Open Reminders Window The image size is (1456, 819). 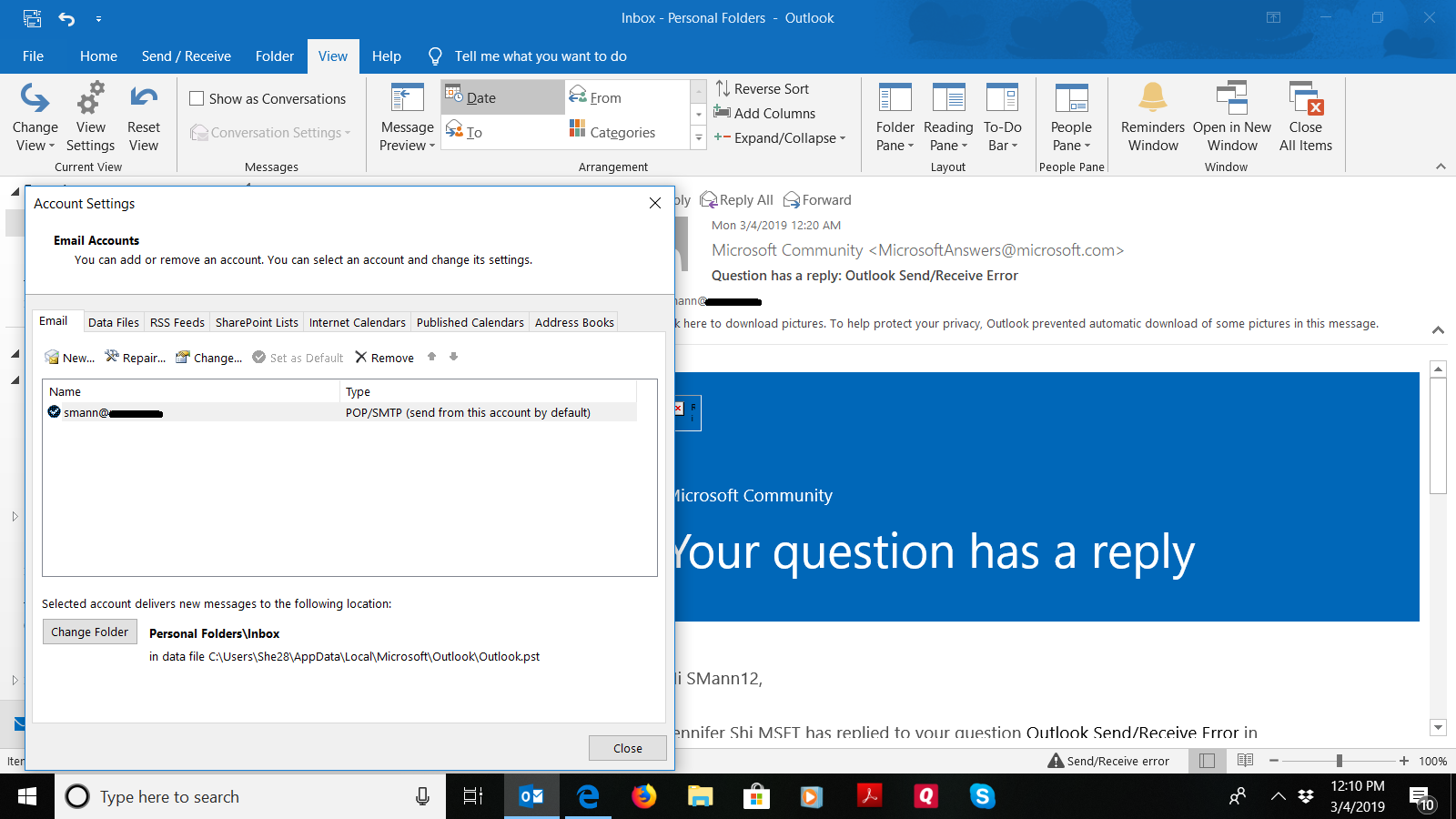point(1153,117)
